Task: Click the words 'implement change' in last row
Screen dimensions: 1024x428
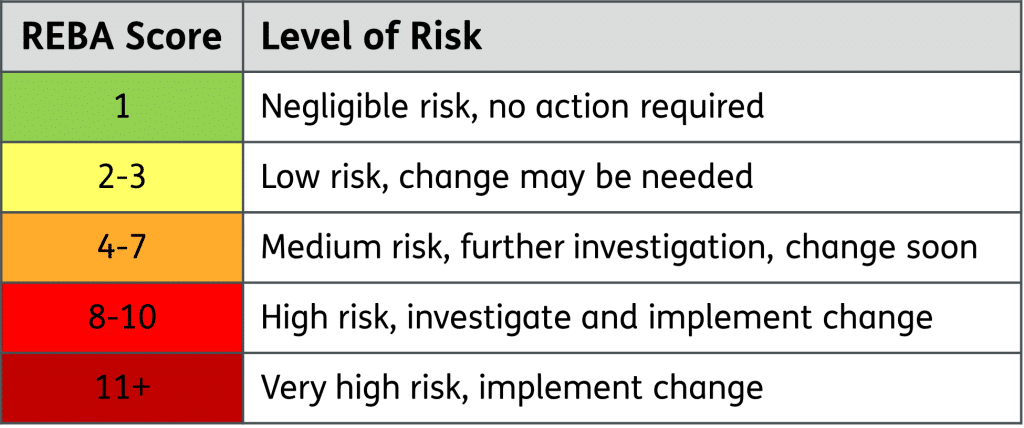Action: (620, 388)
